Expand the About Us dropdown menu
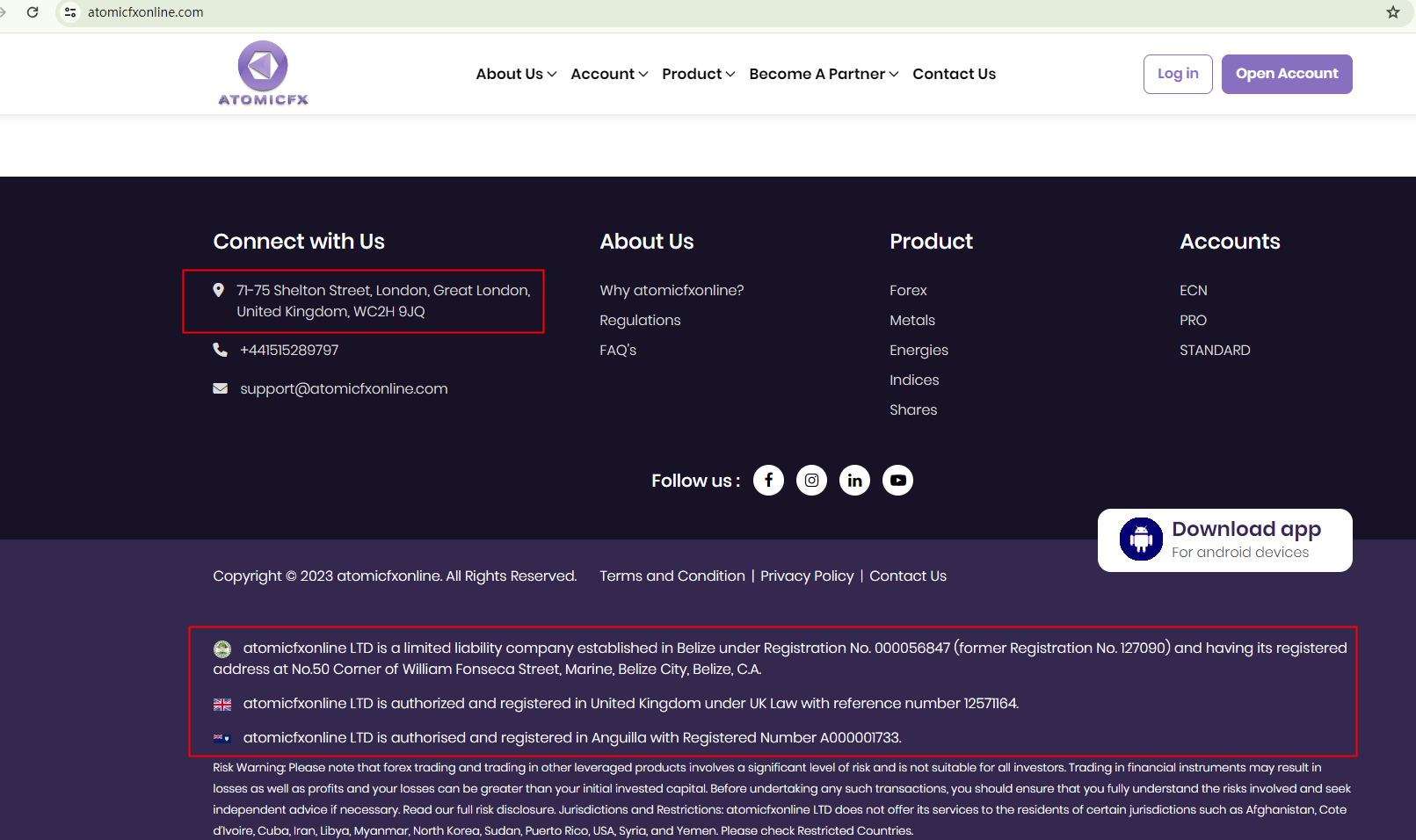Viewport: 1416px width, 840px height. click(516, 74)
